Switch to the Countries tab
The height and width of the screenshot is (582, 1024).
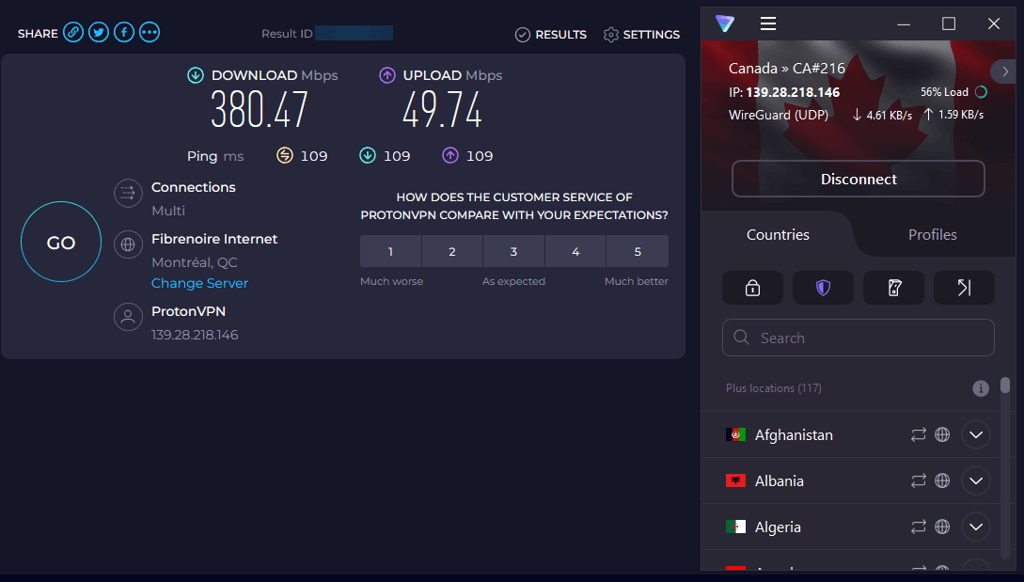pos(778,234)
